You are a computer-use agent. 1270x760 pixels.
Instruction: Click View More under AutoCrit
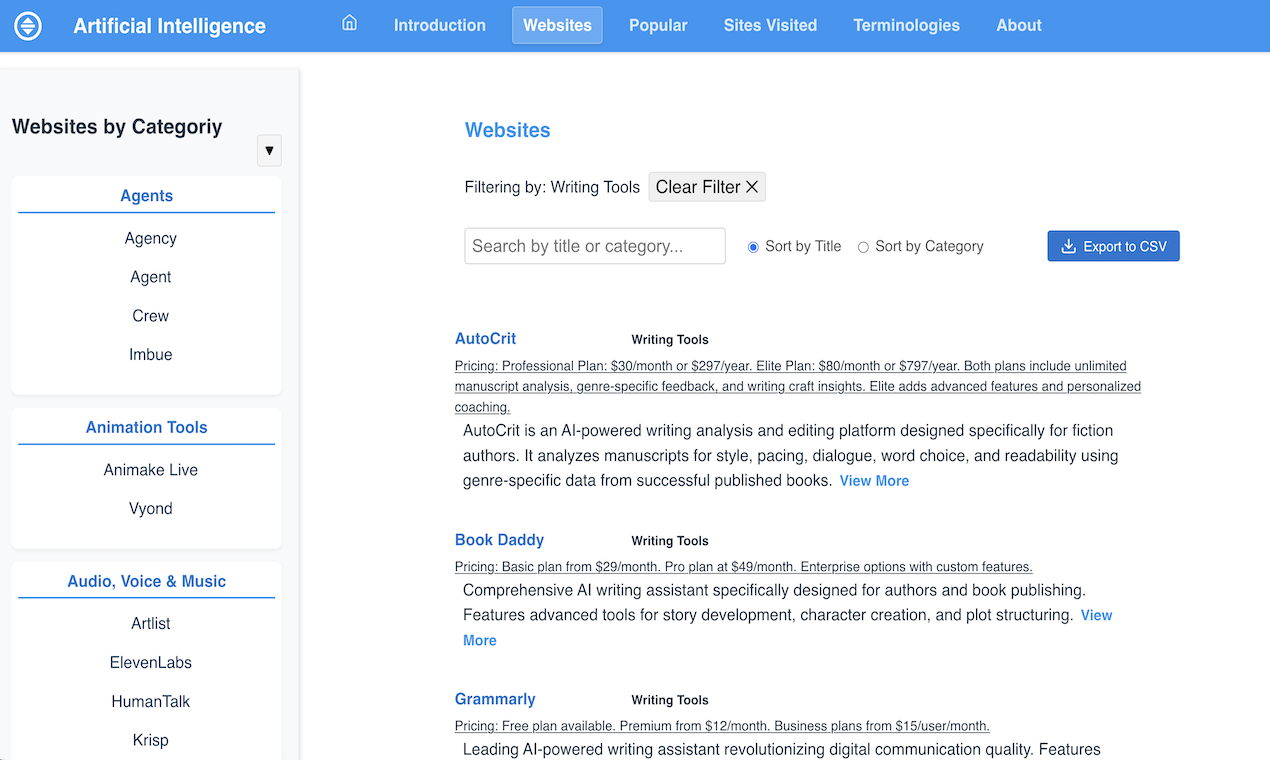click(874, 481)
